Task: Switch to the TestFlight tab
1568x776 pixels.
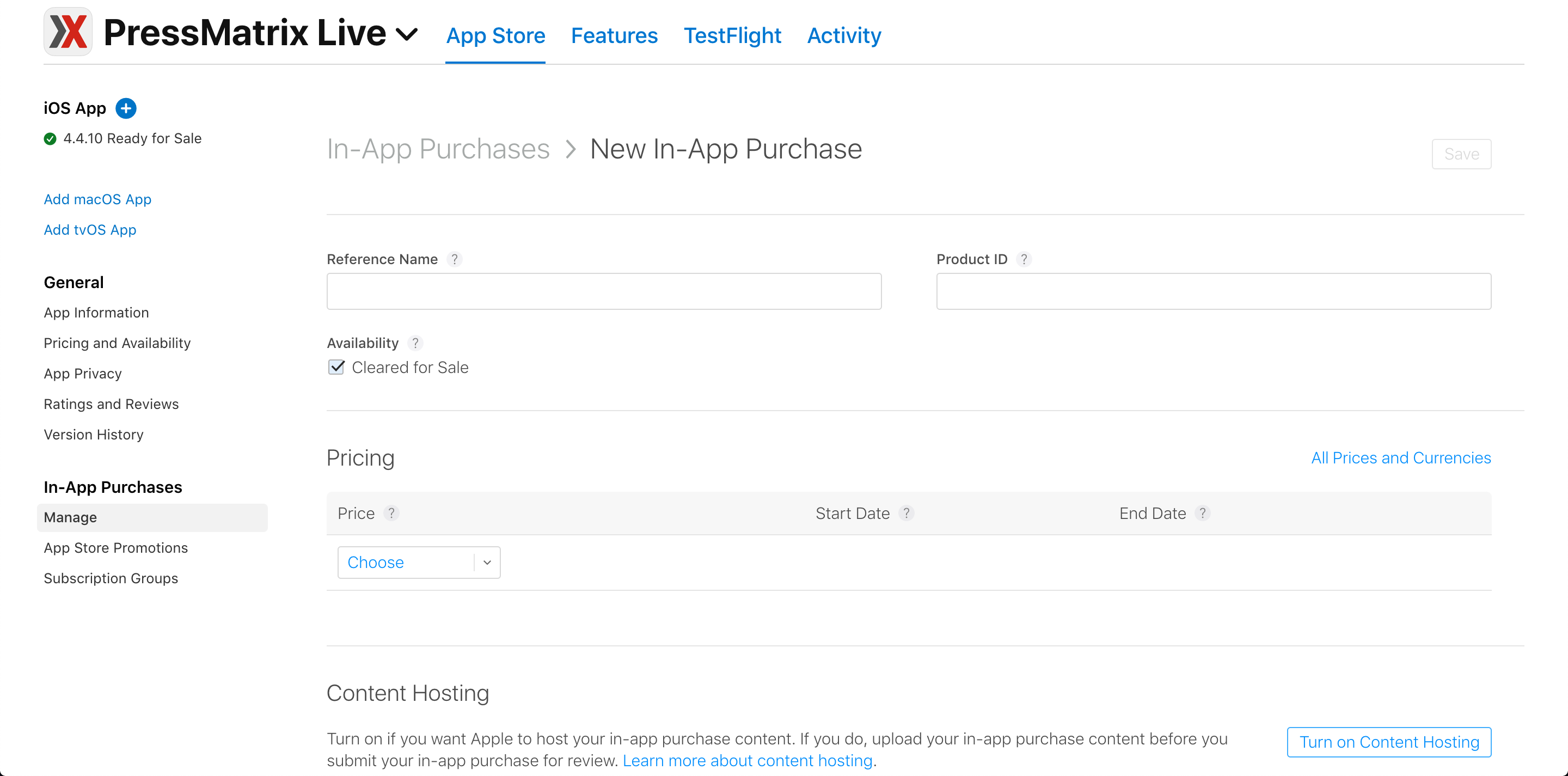Action: click(x=732, y=35)
